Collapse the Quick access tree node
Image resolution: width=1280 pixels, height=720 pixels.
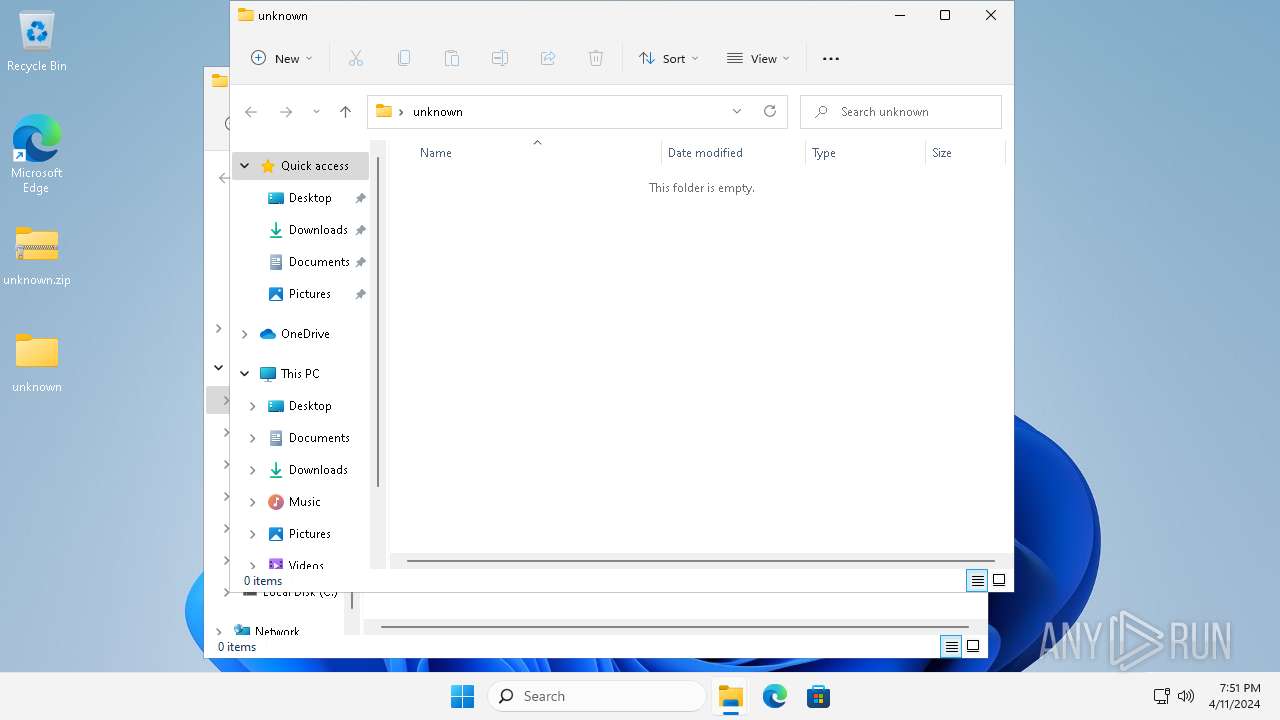click(x=244, y=165)
